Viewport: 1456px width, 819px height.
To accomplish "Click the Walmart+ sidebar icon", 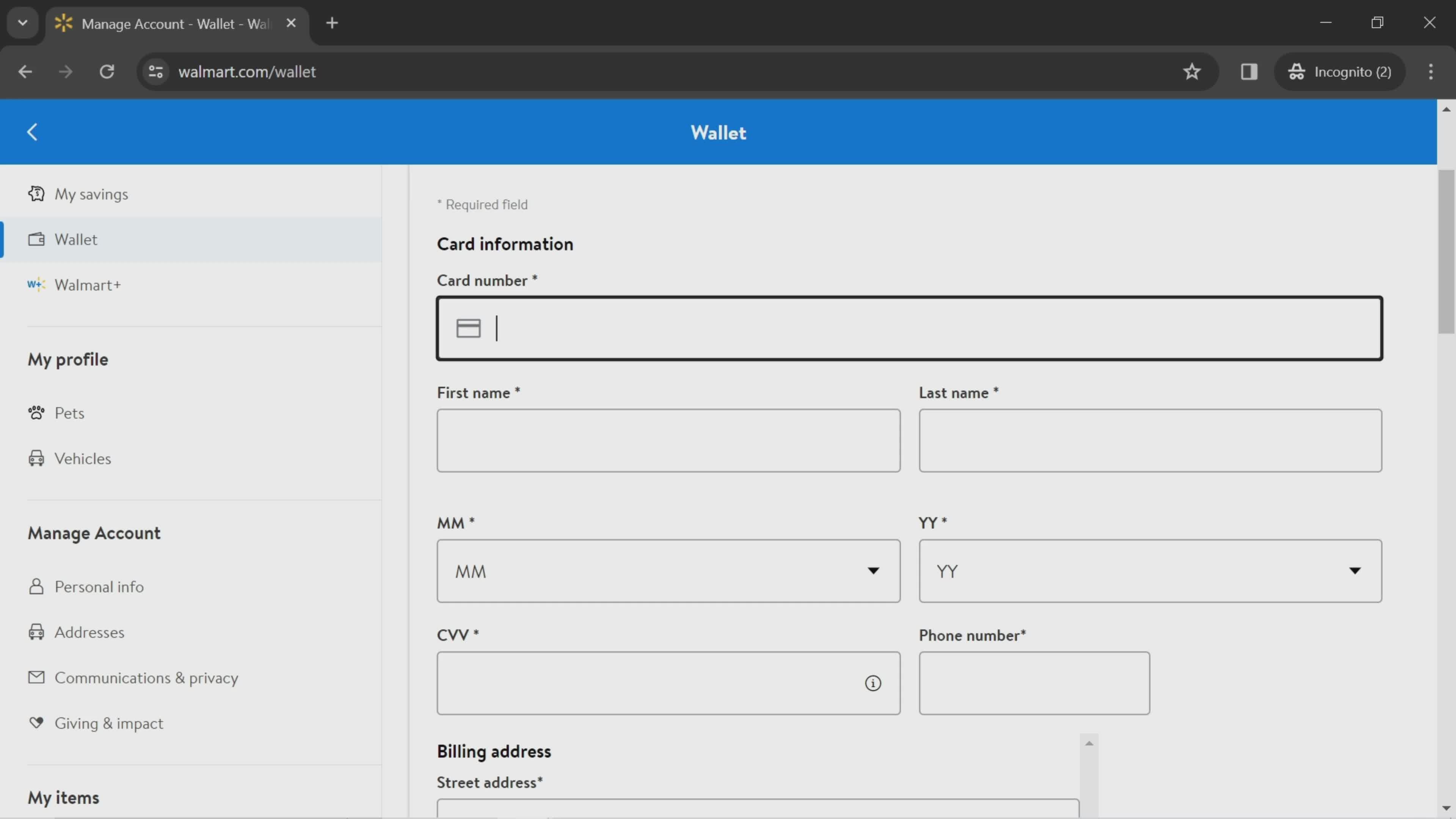I will pyautogui.click(x=35, y=284).
